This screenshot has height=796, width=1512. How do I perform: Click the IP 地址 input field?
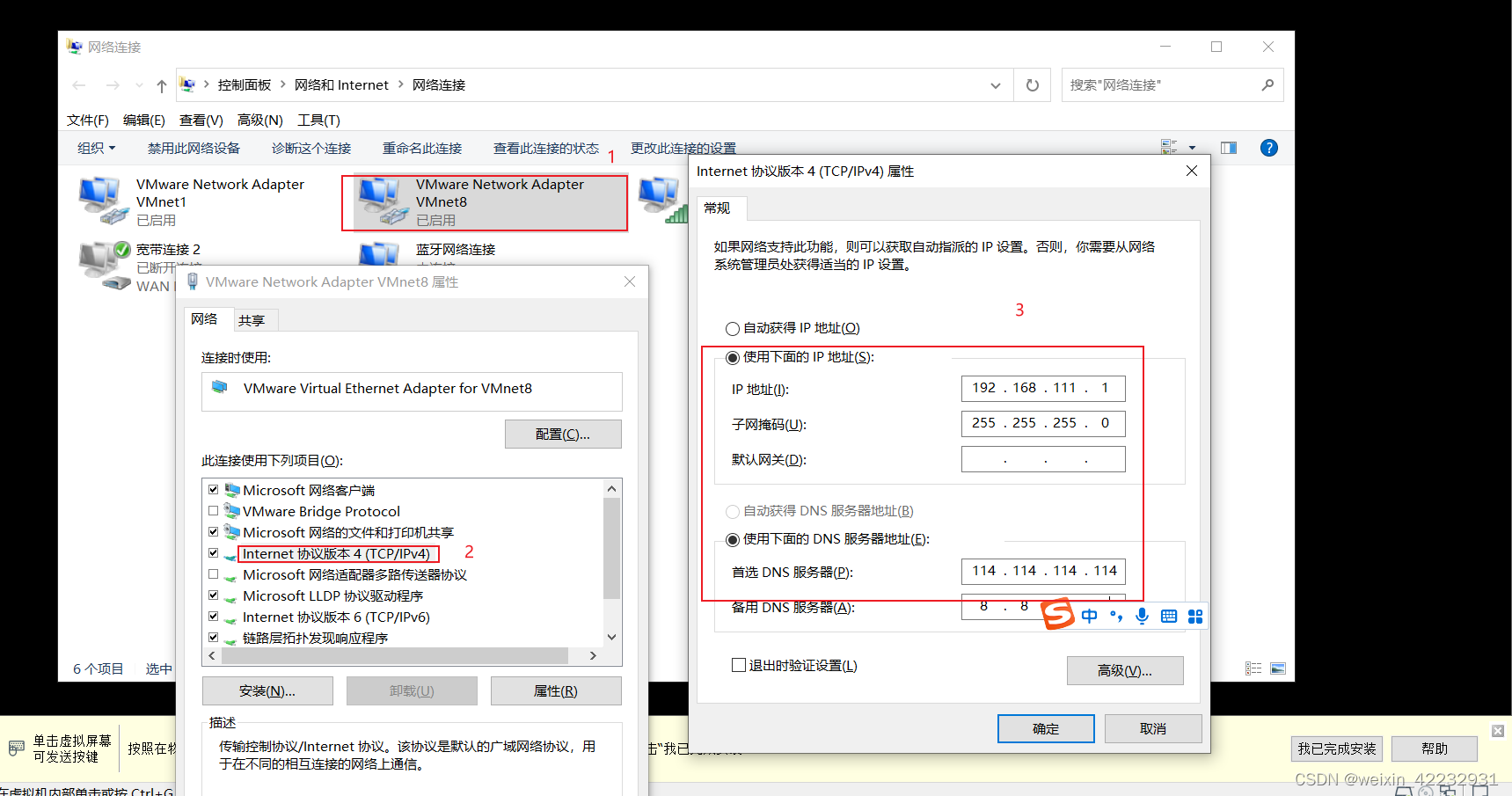tap(1043, 388)
